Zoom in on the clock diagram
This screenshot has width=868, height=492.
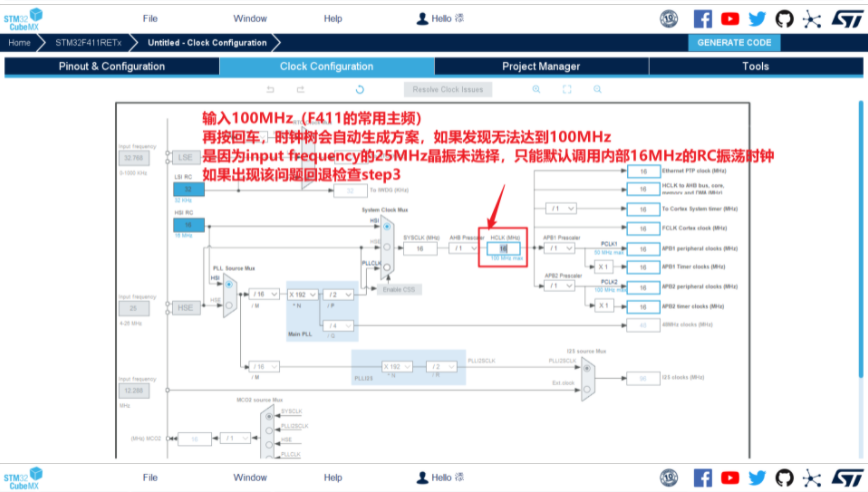[536, 89]
